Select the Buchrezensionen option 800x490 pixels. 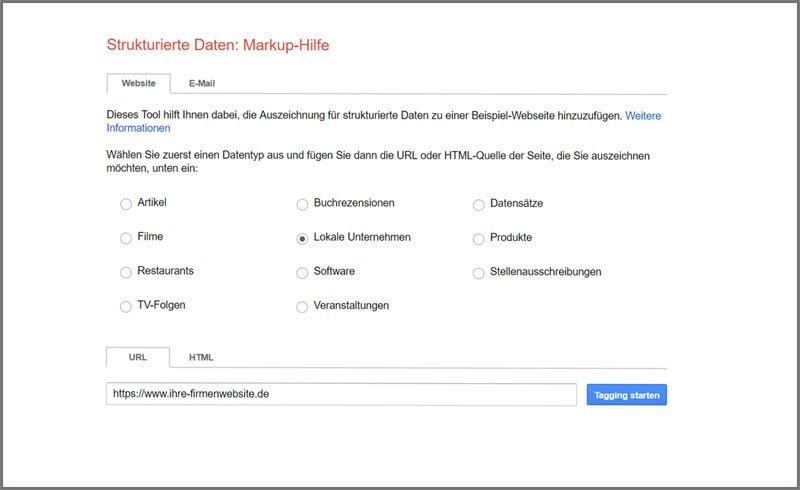302,204
